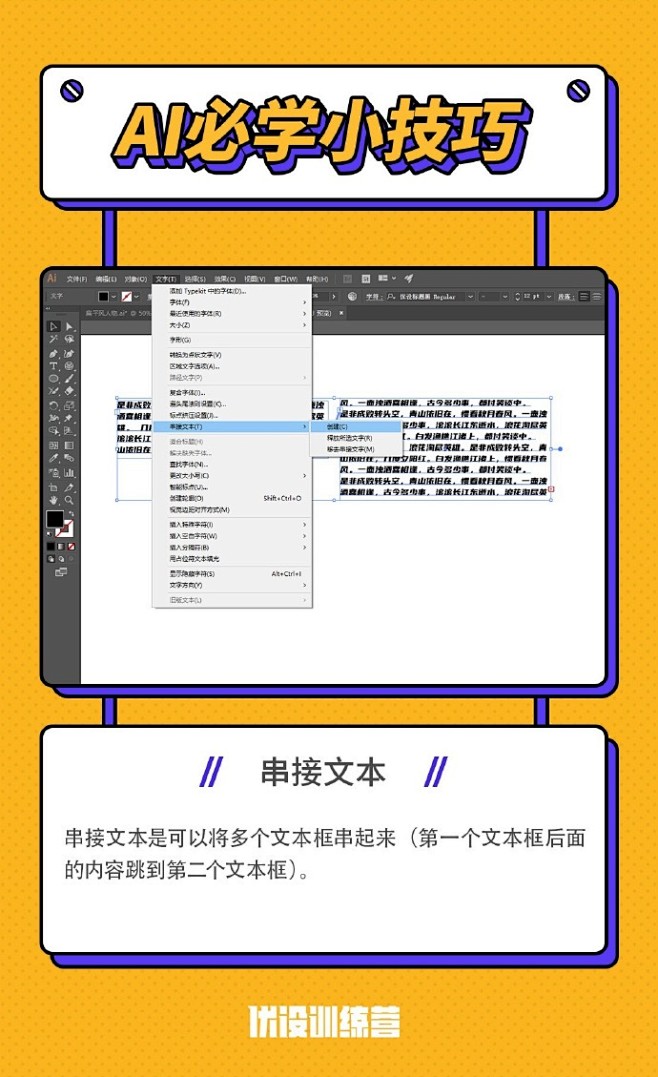Expand 大小(Z) submenu arrow
Viewport: 658px width, 1077px height.
304,325
